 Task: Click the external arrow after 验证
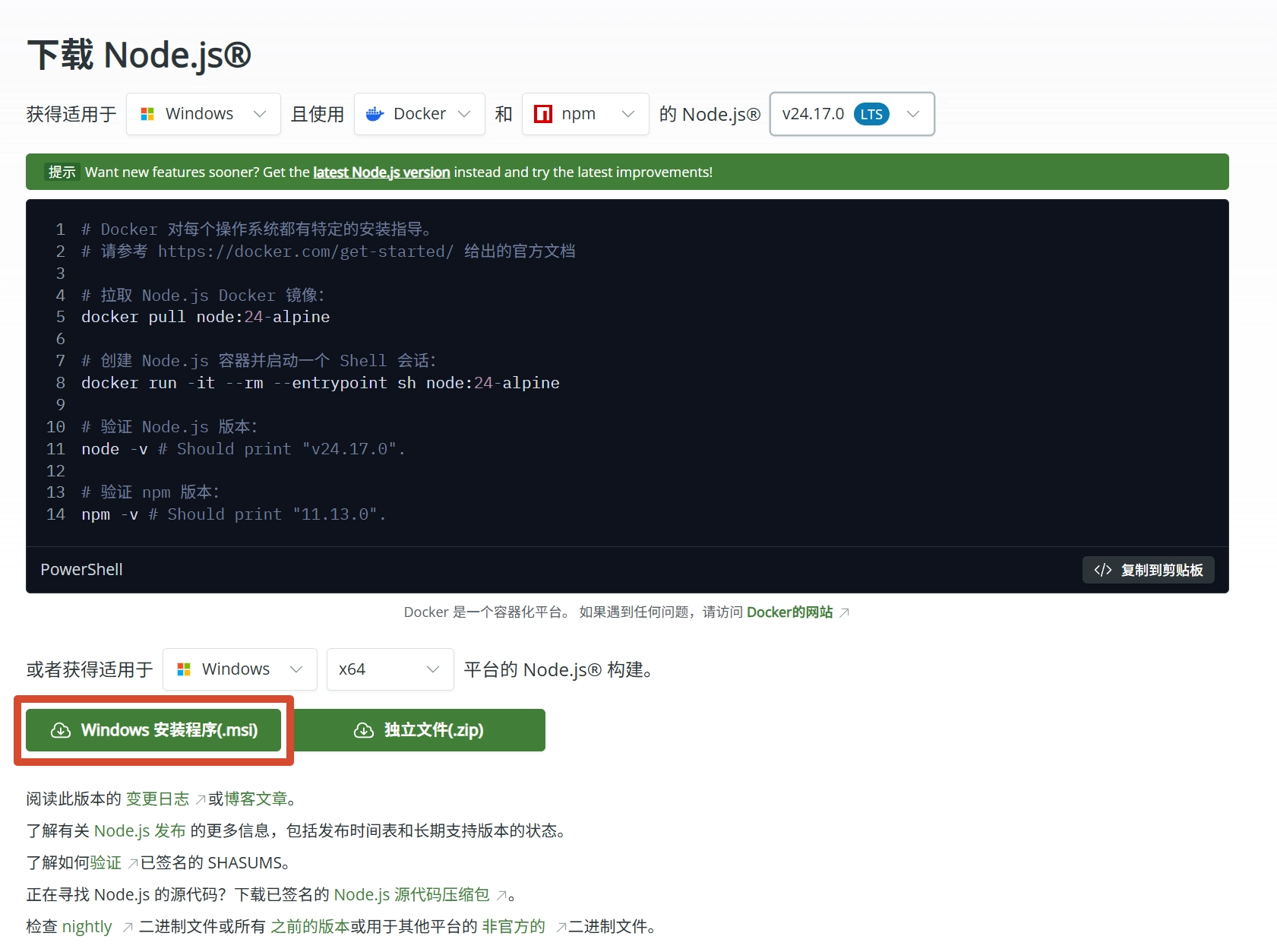(133, 863)
